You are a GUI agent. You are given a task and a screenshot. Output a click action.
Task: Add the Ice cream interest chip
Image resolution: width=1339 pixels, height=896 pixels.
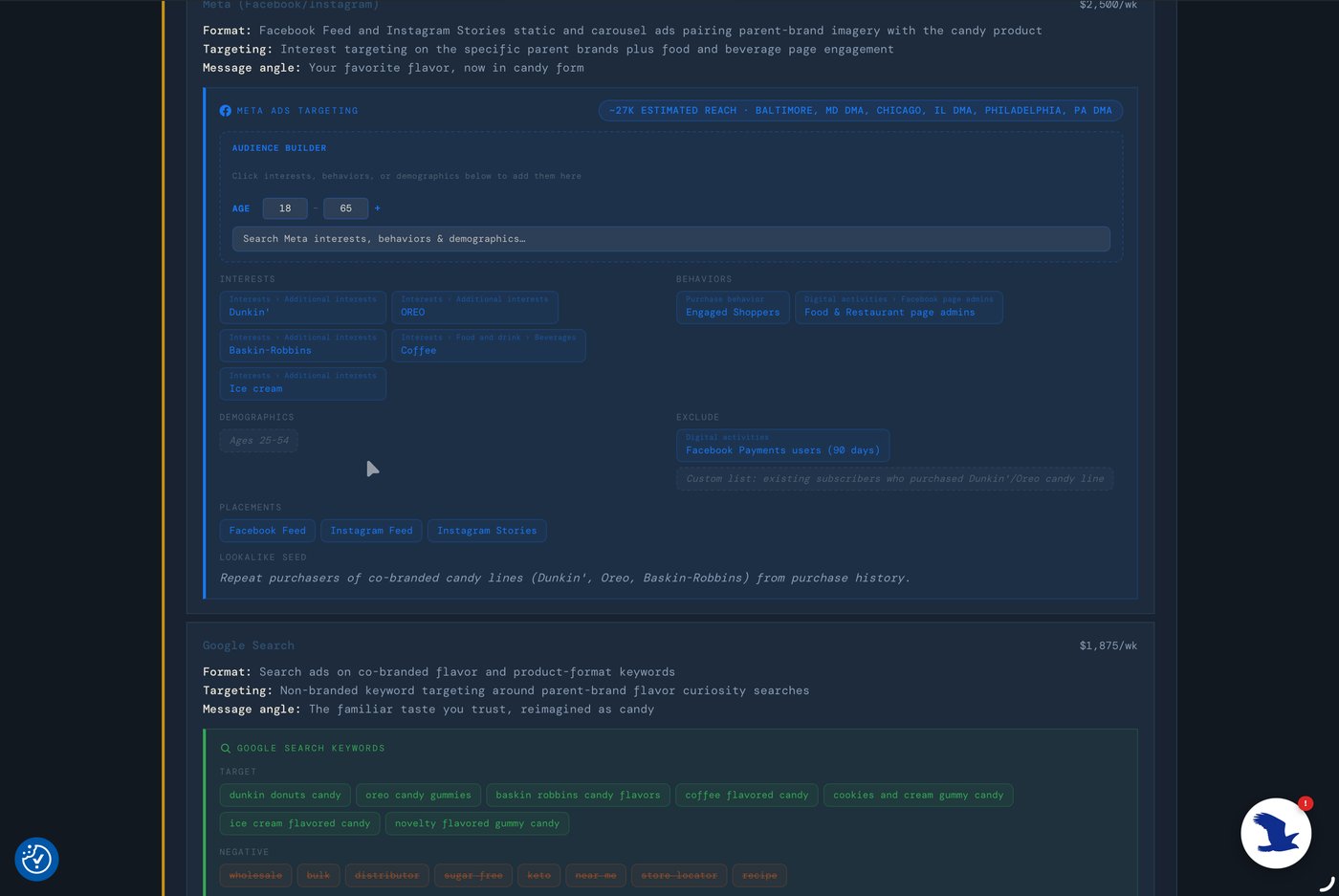point(303,383)
